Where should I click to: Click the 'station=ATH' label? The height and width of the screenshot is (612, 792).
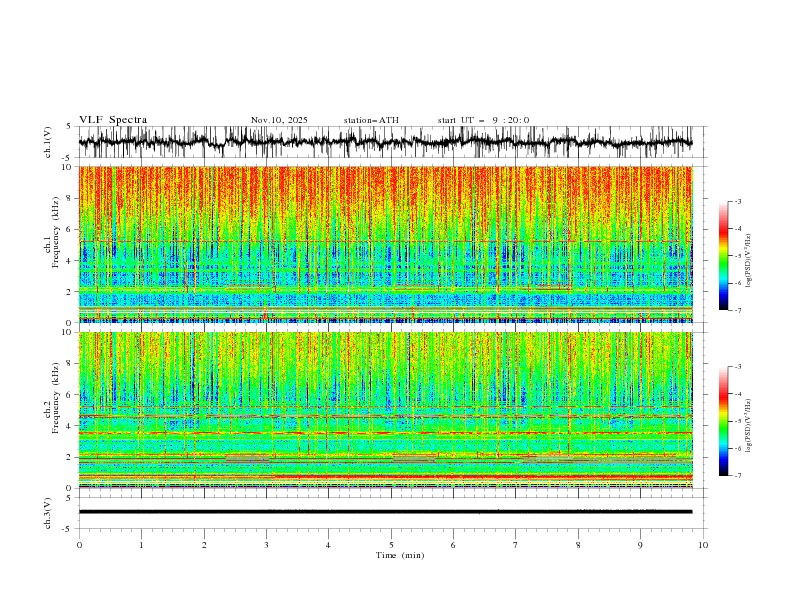point(371,120)
